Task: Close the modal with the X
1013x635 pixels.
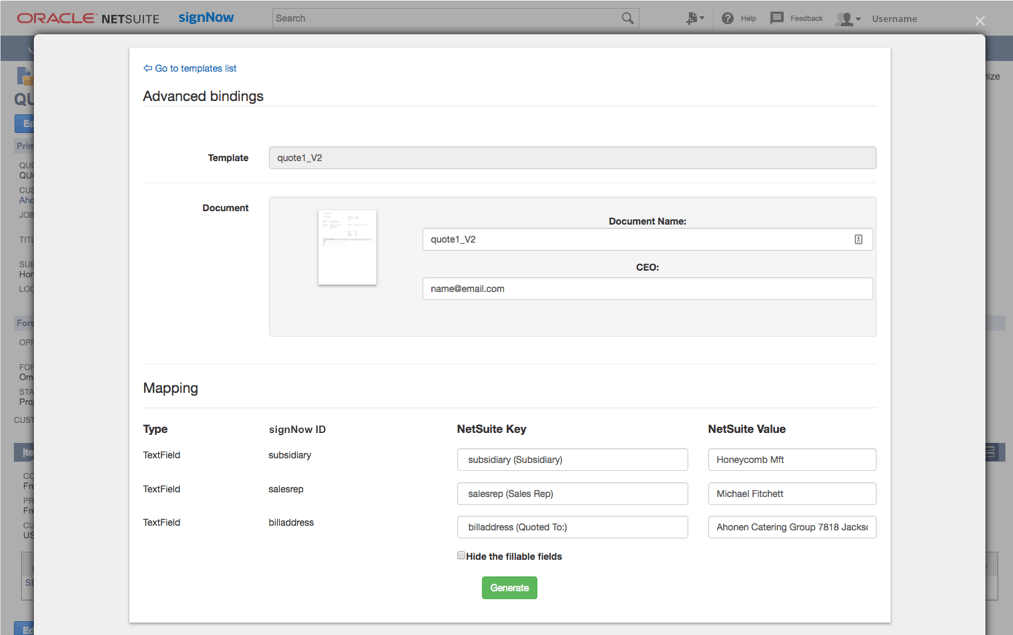Action: (x=980, y=21)
